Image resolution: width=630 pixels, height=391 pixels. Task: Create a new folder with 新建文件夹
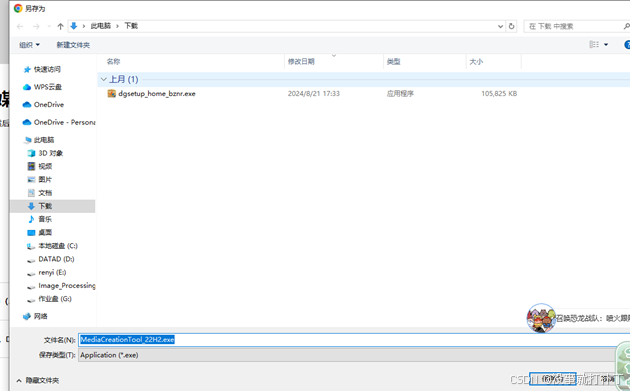point(73,45)
